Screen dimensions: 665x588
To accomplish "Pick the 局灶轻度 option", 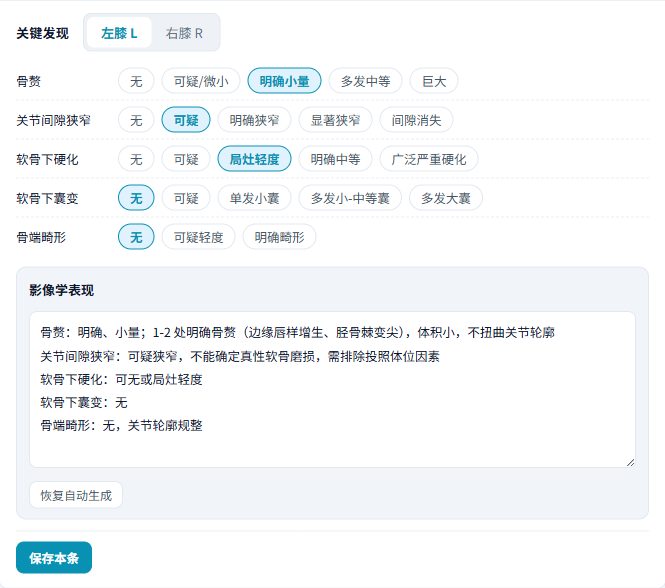I will click(x=254, y=159).
